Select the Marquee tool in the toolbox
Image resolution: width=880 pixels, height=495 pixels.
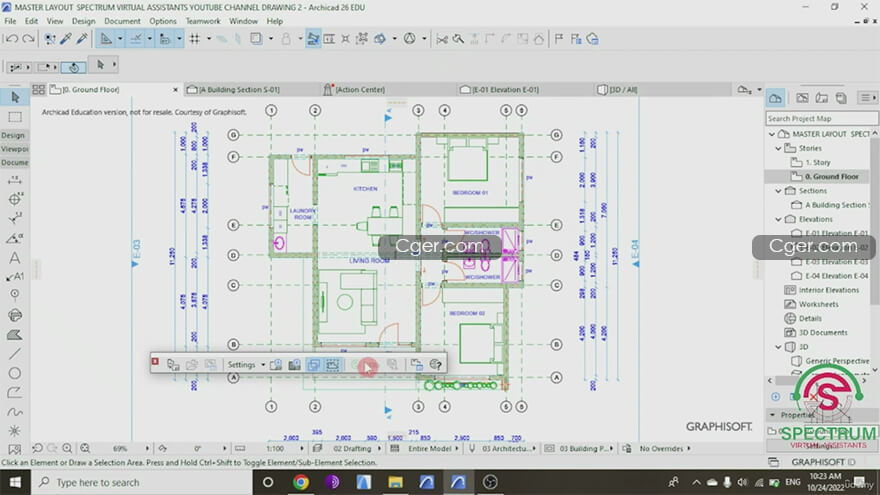point(15,117)
